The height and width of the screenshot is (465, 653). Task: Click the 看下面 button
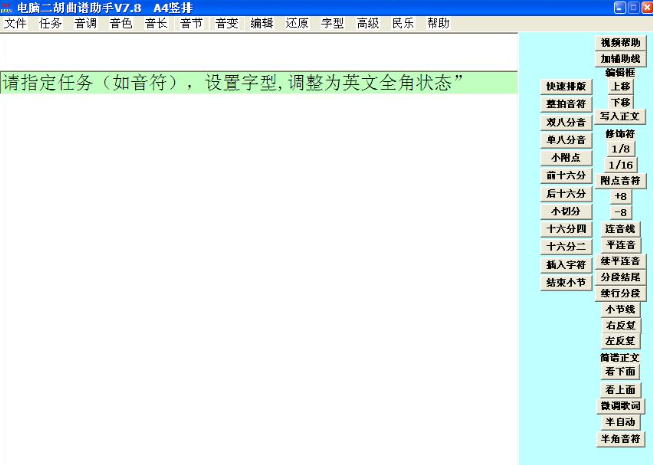tap(621, 371)
